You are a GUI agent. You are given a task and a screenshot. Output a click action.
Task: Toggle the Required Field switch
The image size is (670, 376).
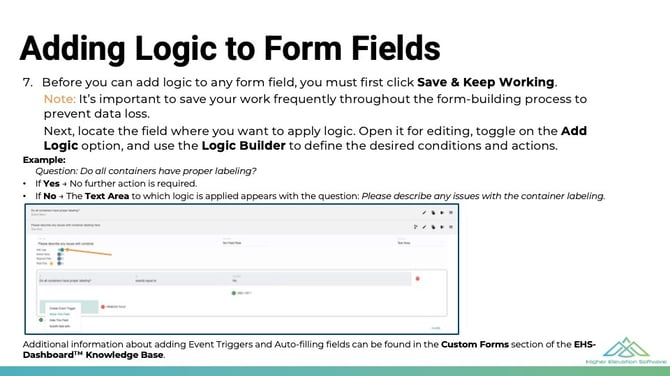60,259
